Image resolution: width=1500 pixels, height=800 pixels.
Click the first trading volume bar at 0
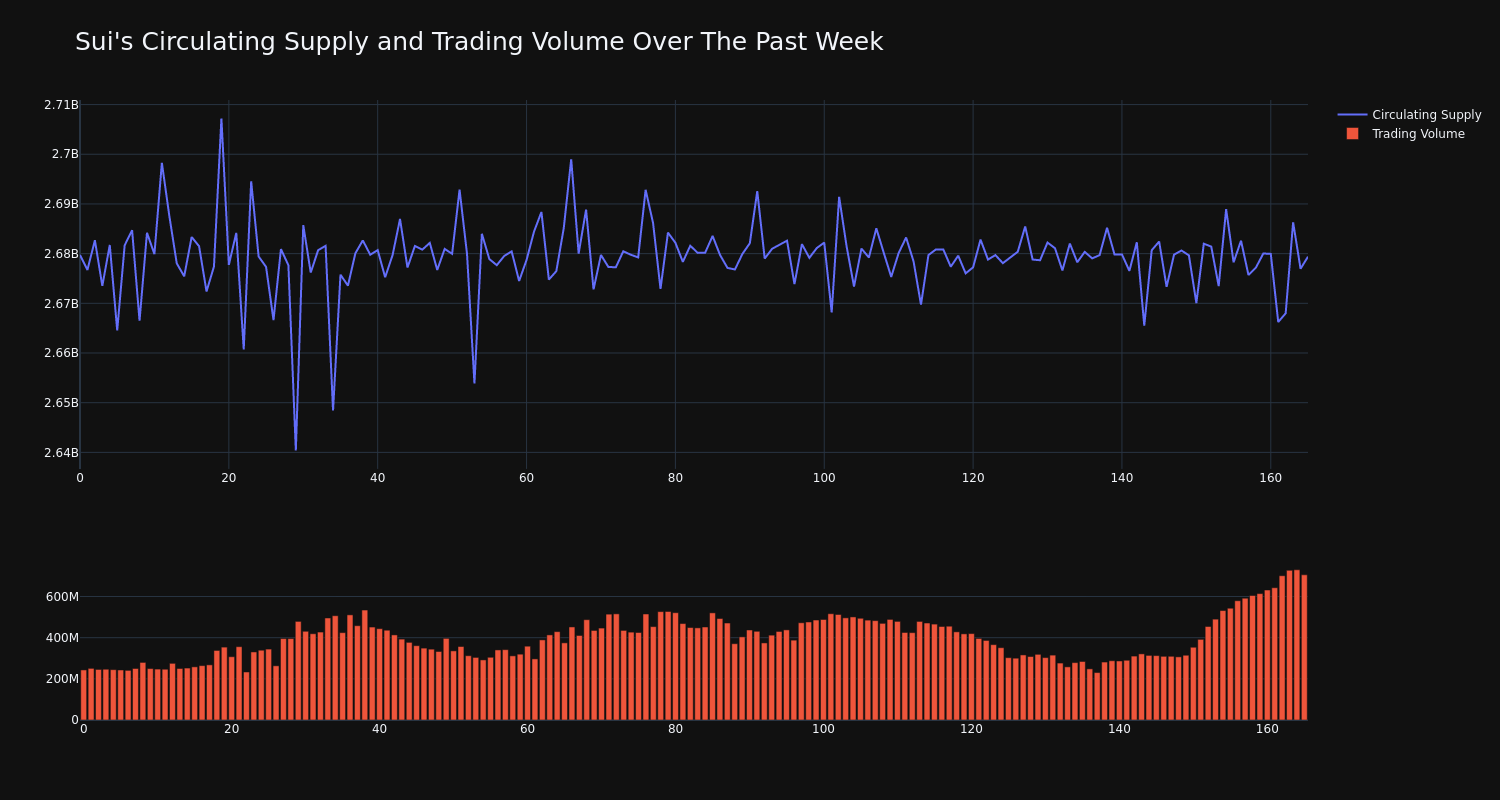point(84,695)
